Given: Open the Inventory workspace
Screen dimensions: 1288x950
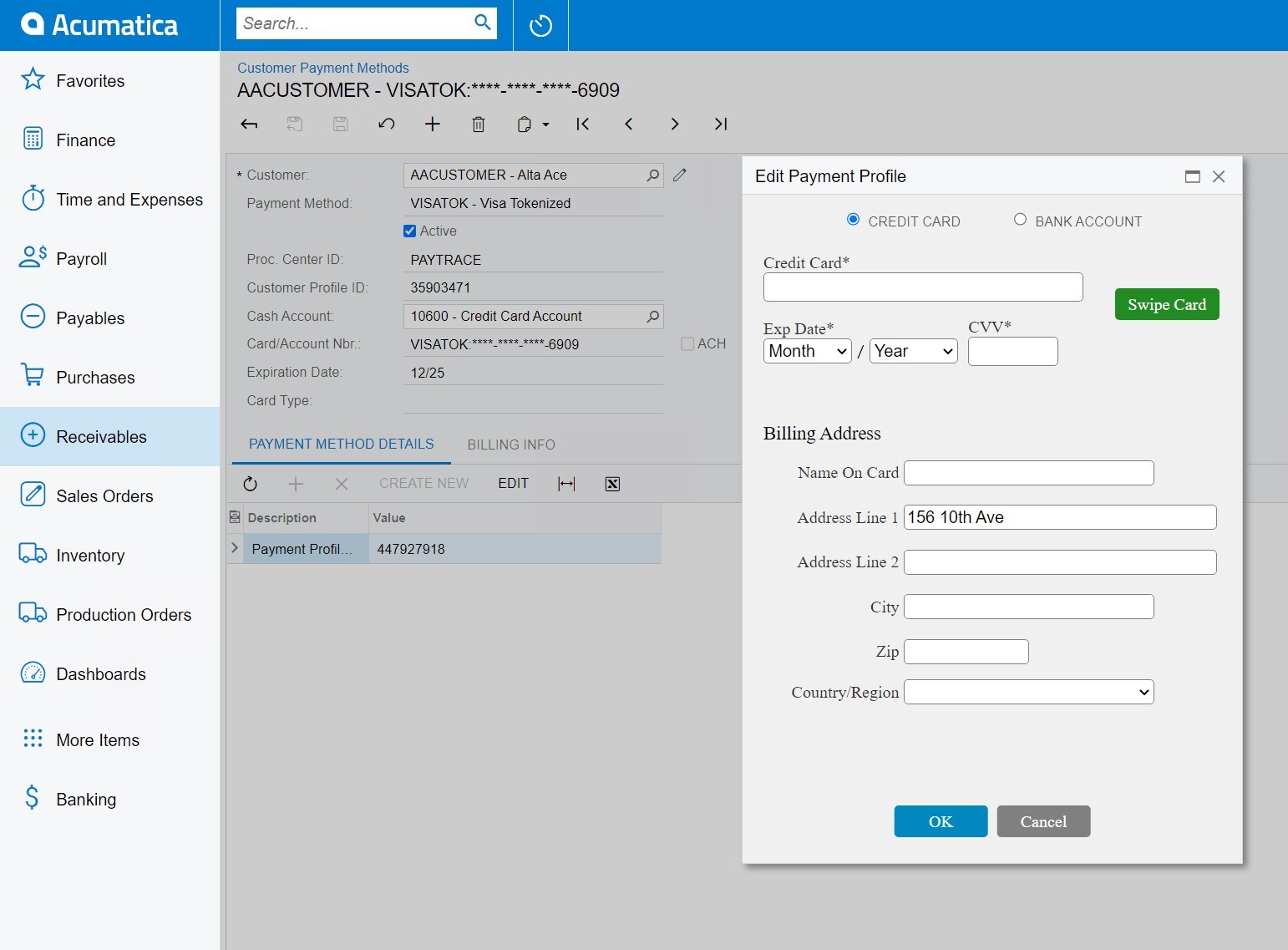Looking at the screenshot, I should click(x=109, y=555).
